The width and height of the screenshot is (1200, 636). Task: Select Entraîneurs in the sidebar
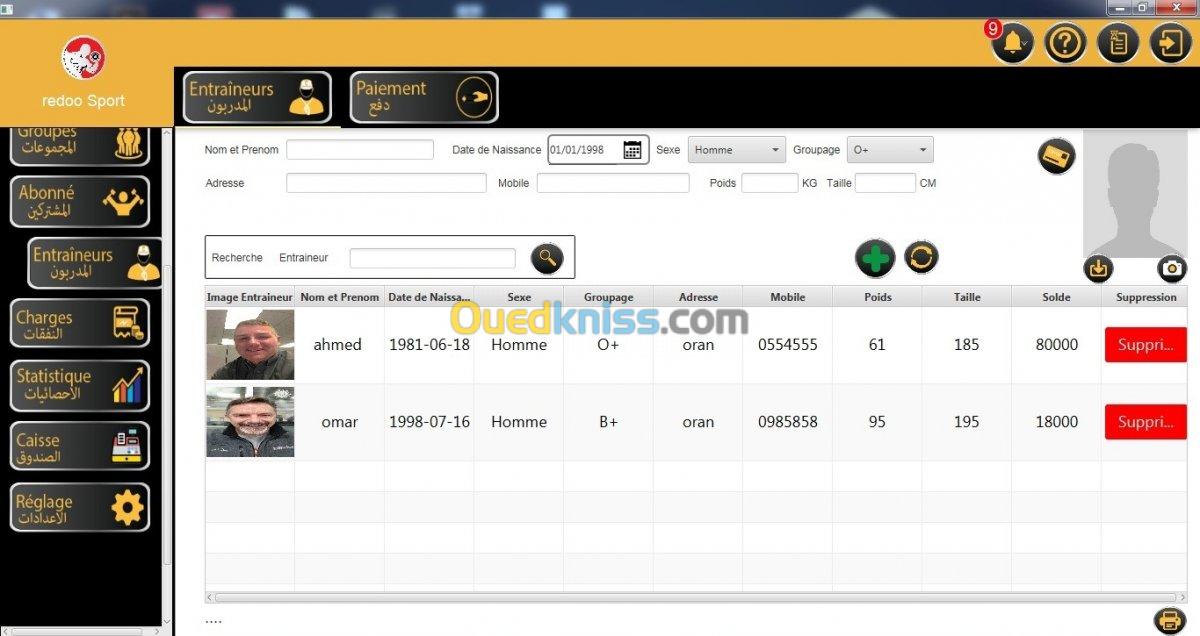[x=96, y=263]
